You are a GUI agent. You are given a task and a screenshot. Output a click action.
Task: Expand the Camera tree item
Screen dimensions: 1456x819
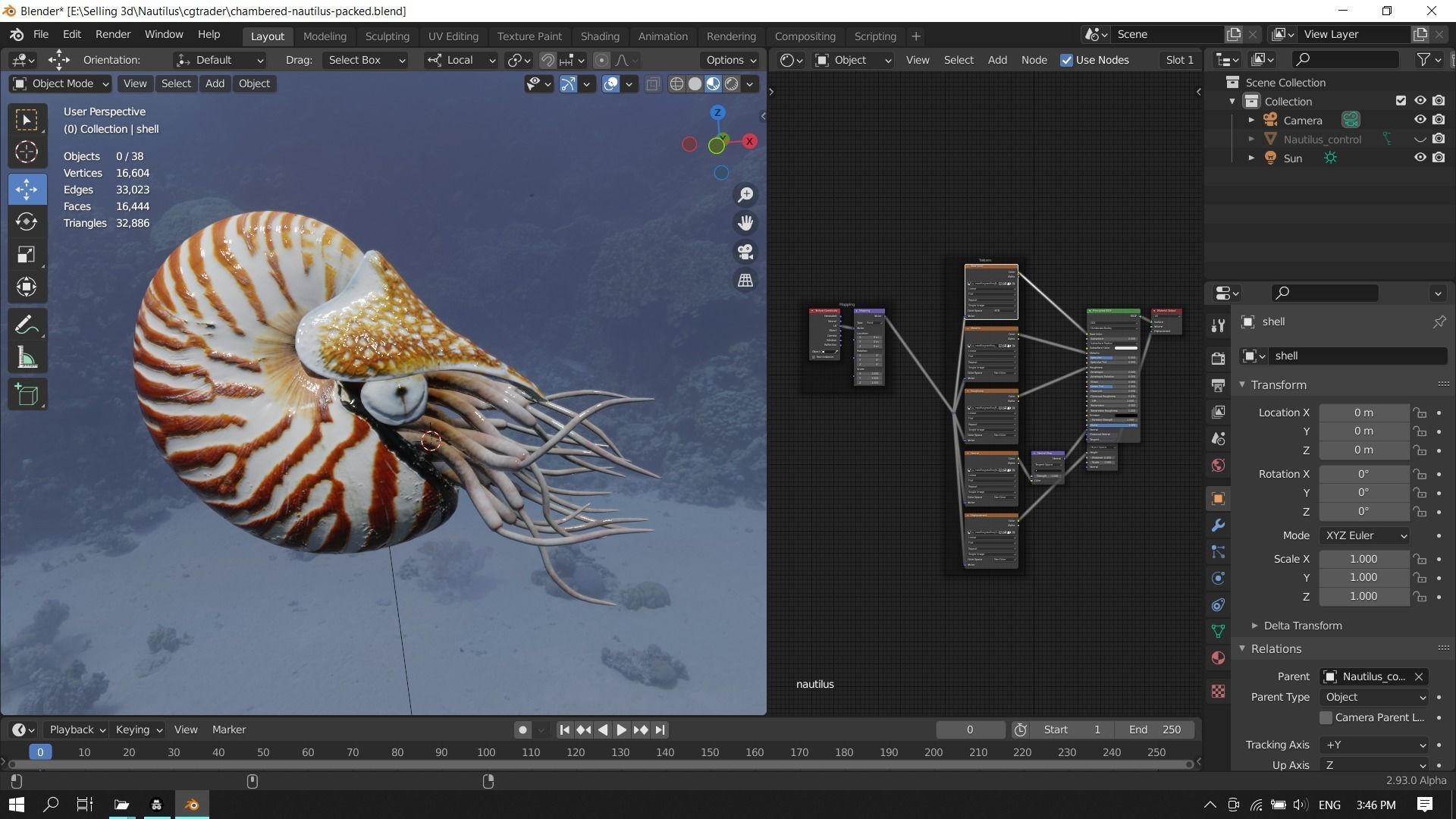pos(1251,120)
